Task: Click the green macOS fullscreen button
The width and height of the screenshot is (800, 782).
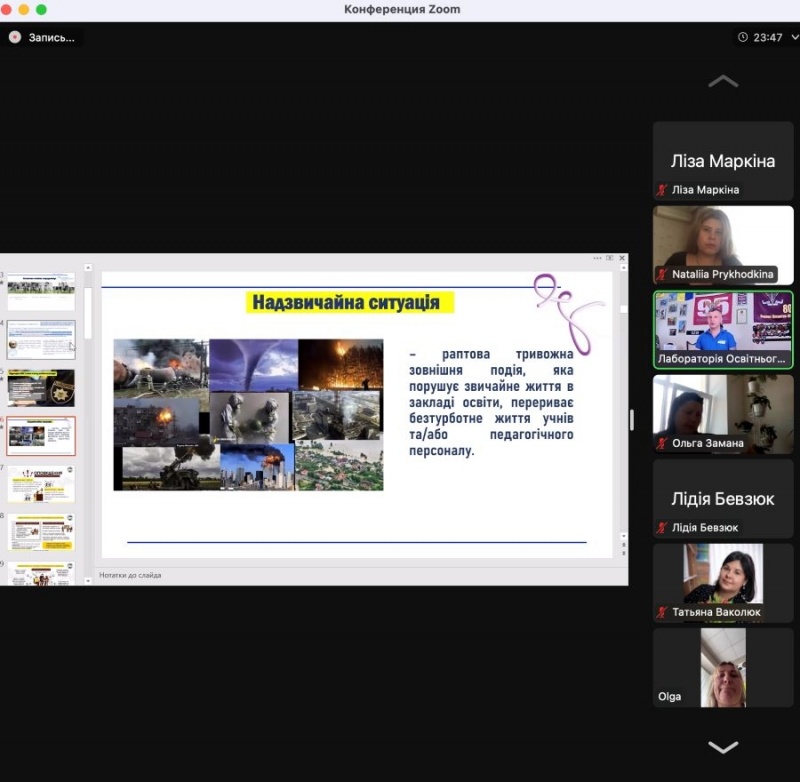Action: (41, 9)
